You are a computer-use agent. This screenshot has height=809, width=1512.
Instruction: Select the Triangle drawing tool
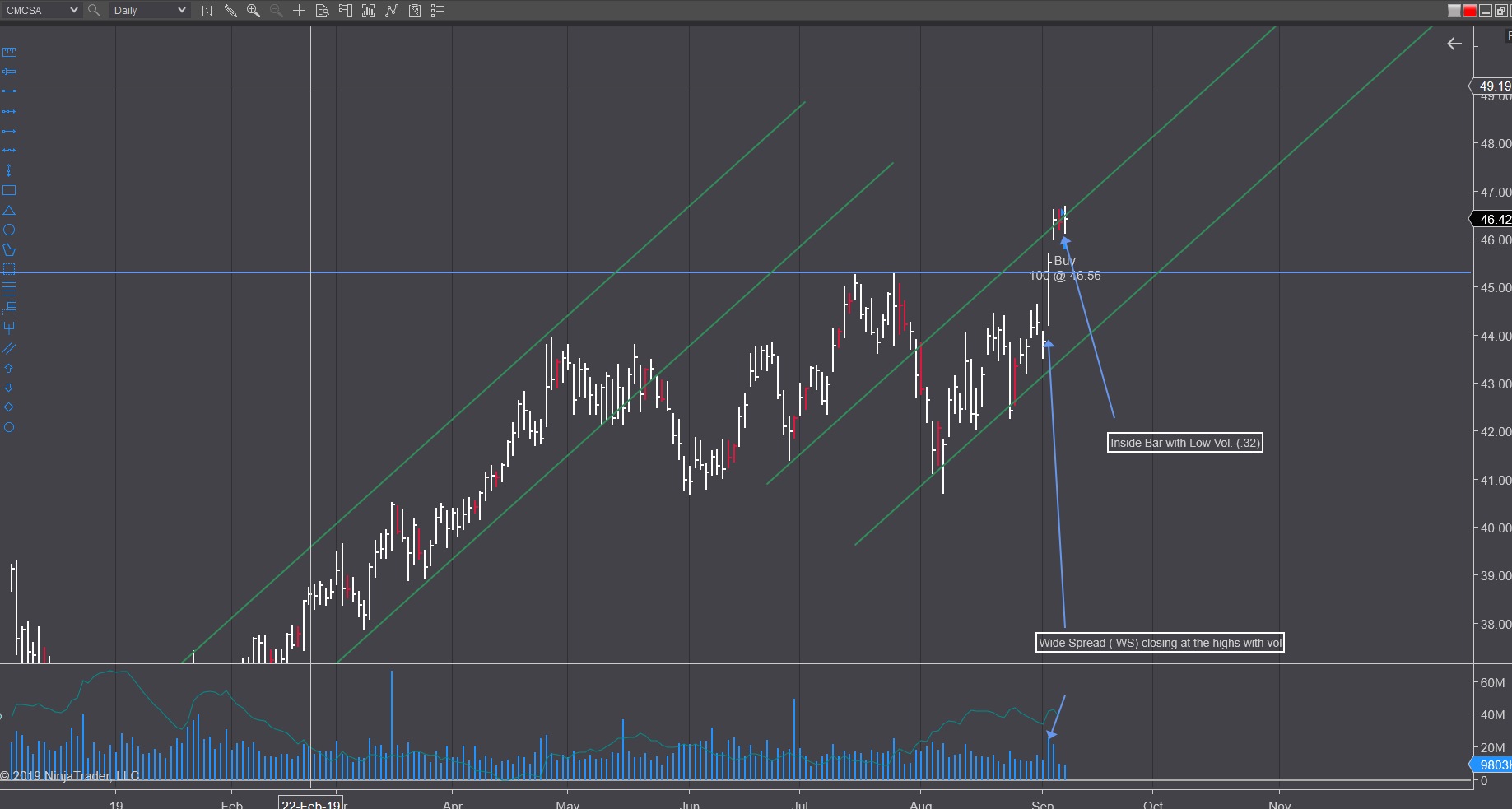9,210
